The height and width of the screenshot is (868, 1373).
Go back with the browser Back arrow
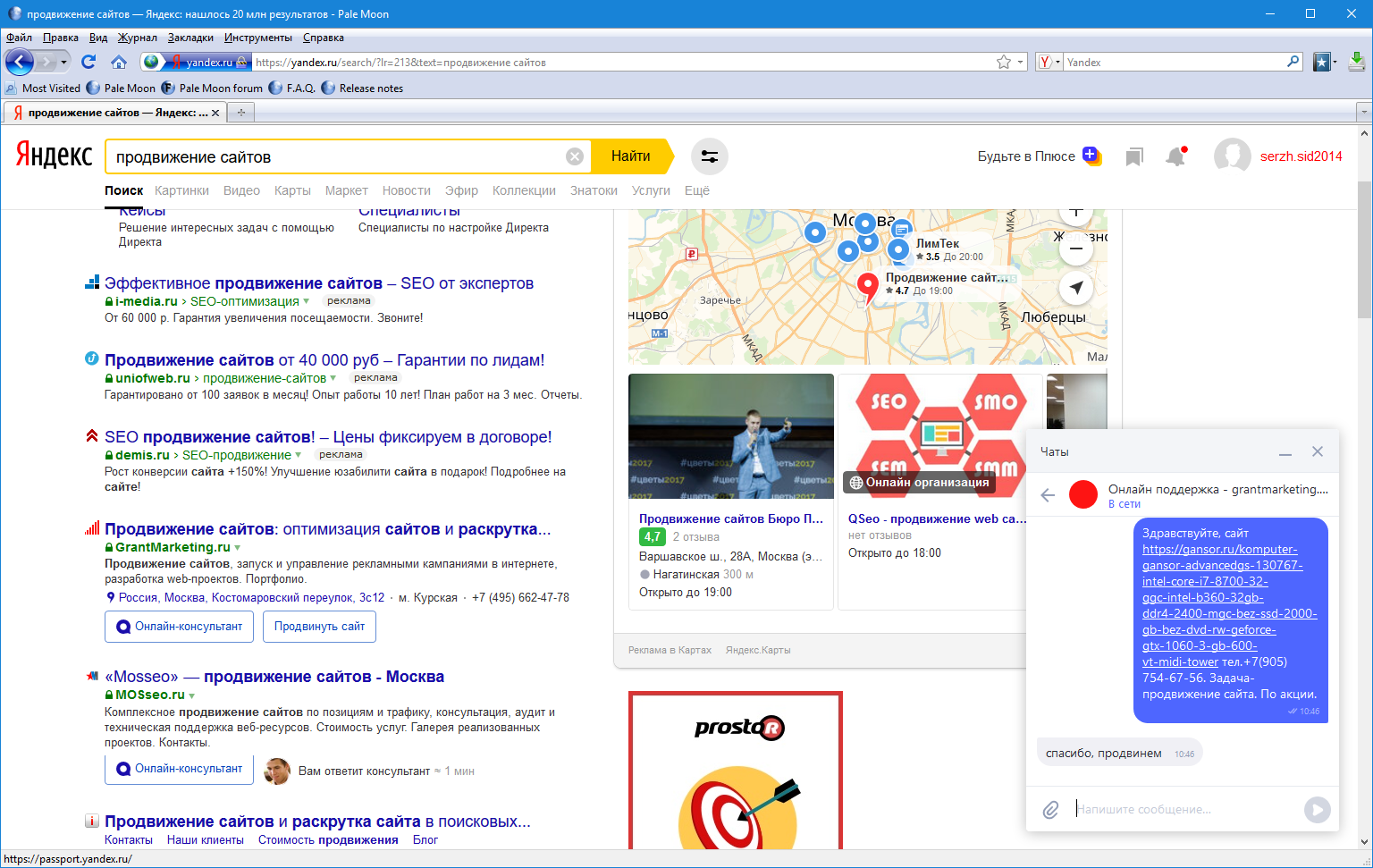pos(19,62)
